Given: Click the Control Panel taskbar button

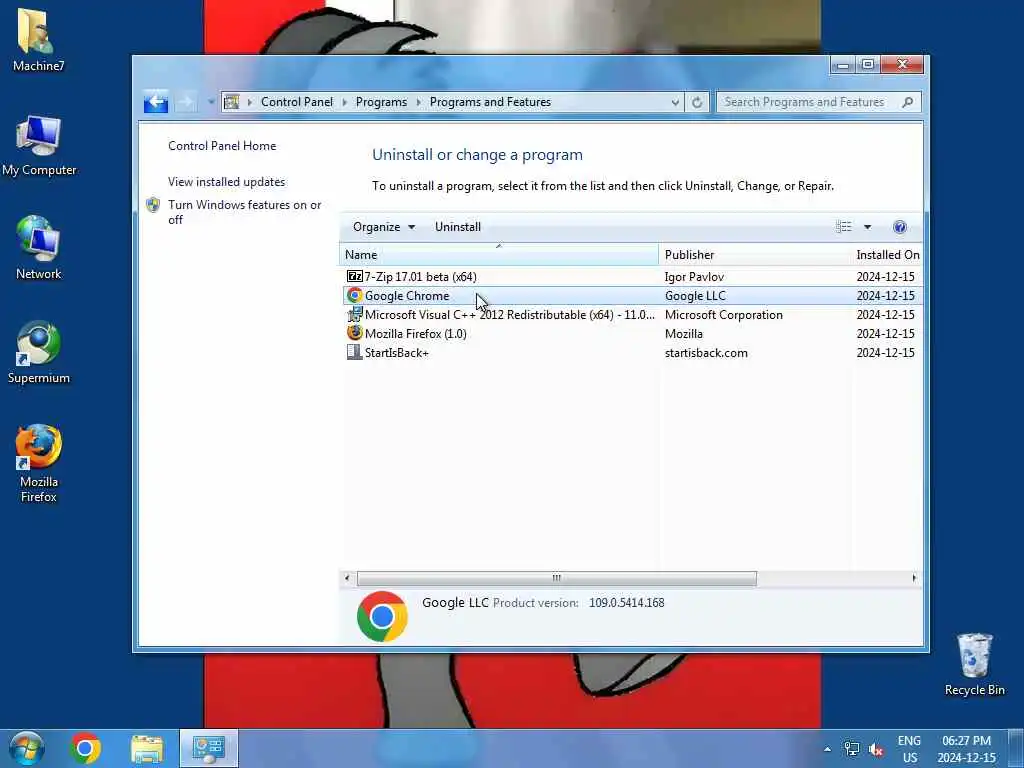Looking at the screenshot, I should tap(208, 748).
